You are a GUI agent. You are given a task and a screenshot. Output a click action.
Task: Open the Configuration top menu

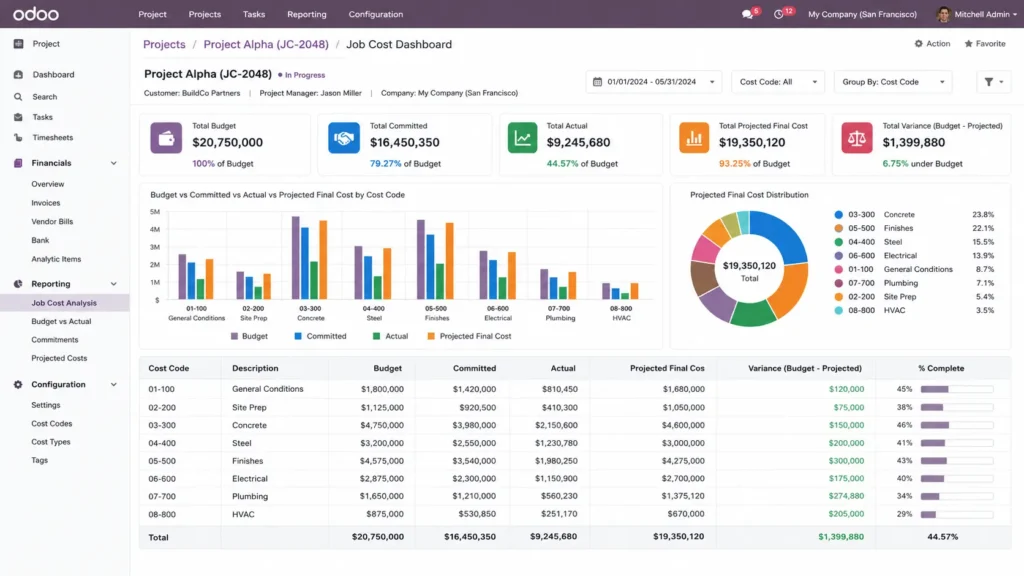376,14
